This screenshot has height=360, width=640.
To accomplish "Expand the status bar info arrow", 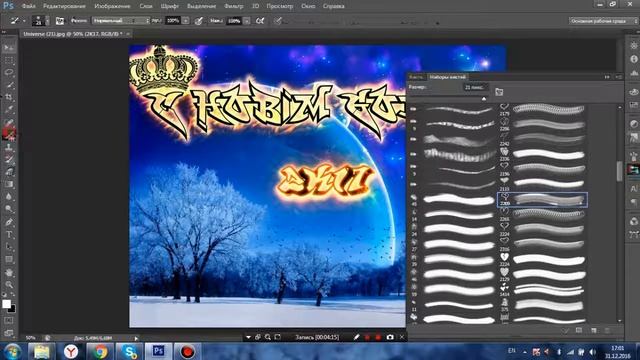I will (136, 338).
